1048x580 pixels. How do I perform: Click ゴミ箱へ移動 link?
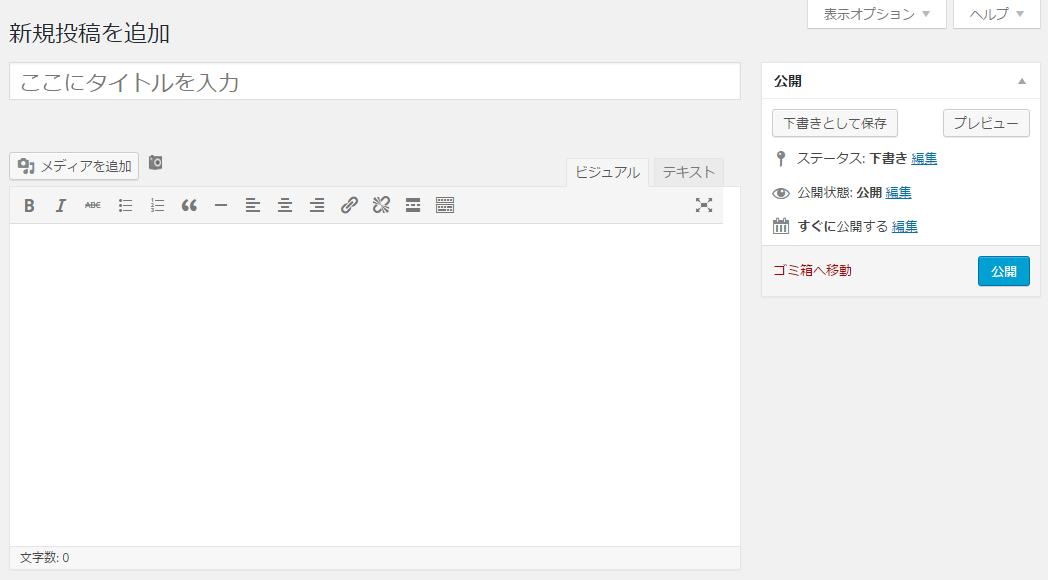(x=812, y=271)
